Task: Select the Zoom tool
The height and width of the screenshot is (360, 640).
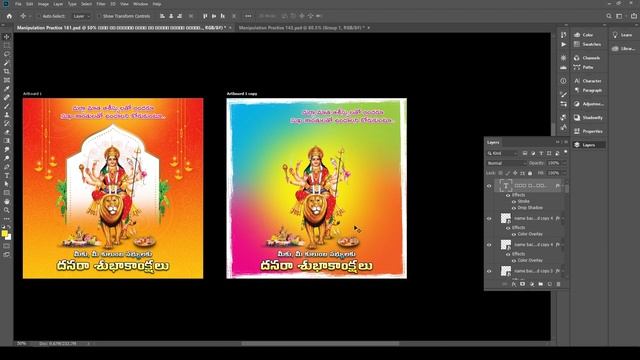Action: (x=7, y=210)
